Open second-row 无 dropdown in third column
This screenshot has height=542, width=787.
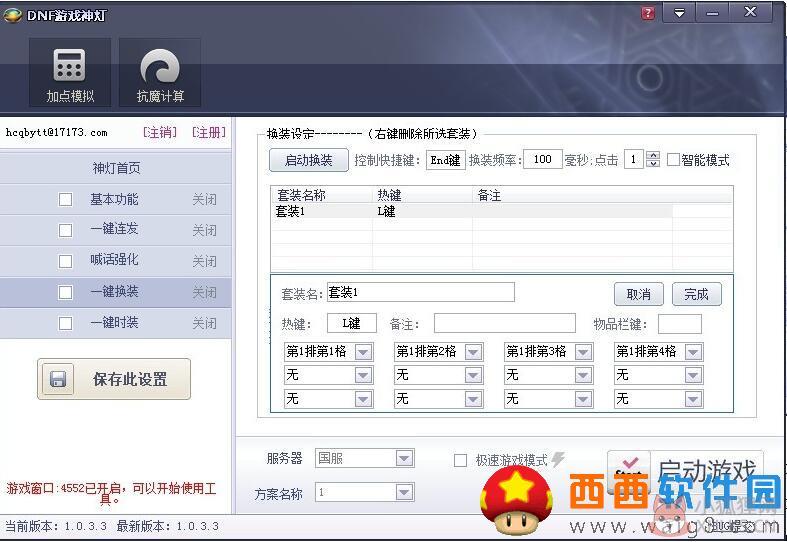[583, 375]
